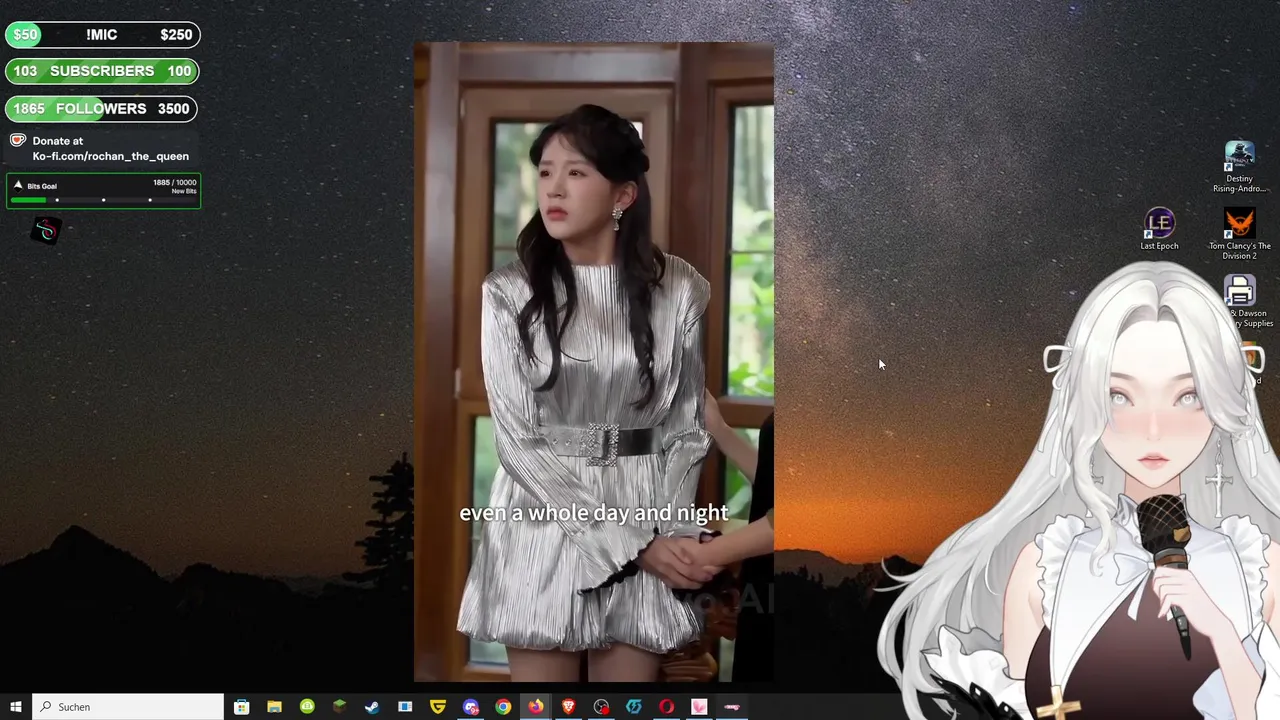Select Tom Clancy's The Division 2 shortcut
Screen dimensions: 1280x720
click(1239, 234)
